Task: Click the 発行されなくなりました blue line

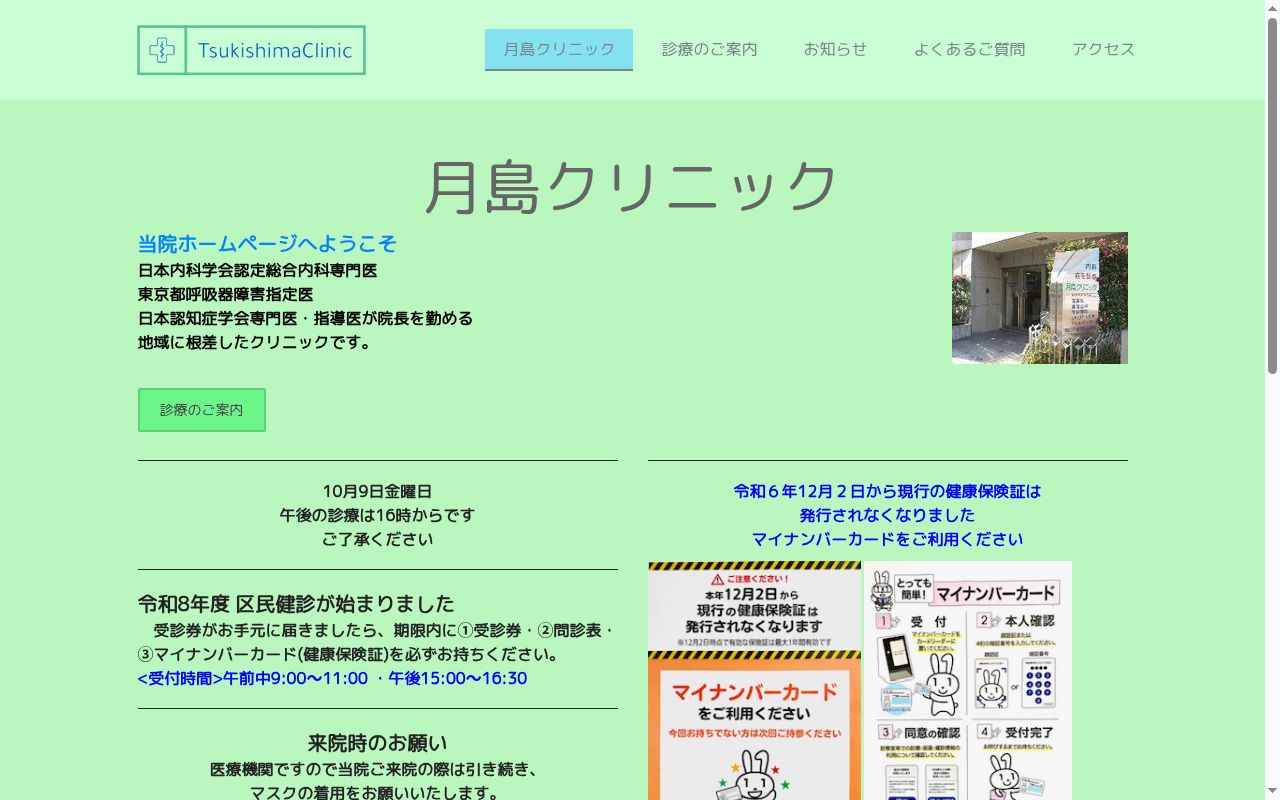Action: tap(887, 515)
